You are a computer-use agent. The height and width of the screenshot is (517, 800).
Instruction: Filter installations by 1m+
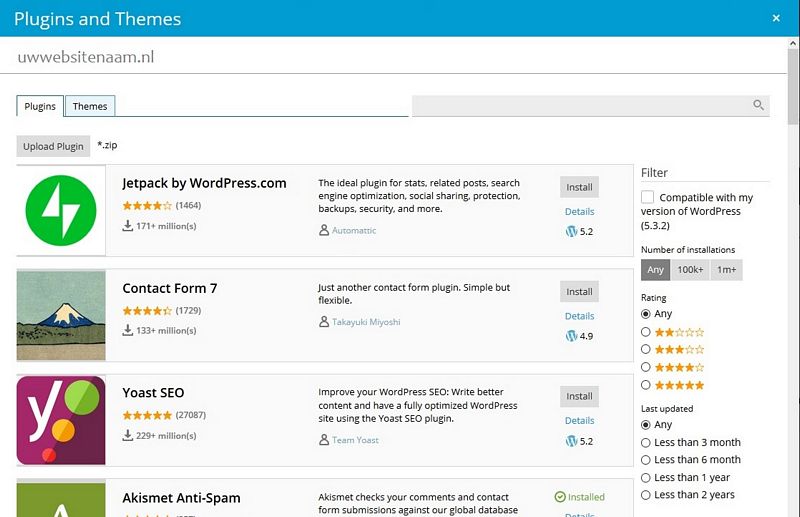point(727,269)
